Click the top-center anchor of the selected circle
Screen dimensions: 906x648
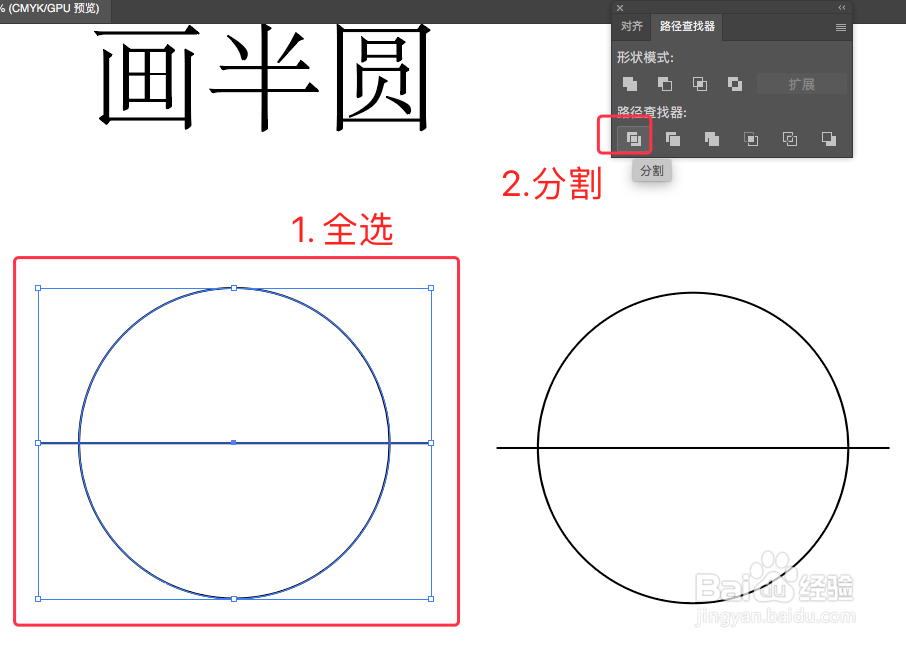coord(234,288)
